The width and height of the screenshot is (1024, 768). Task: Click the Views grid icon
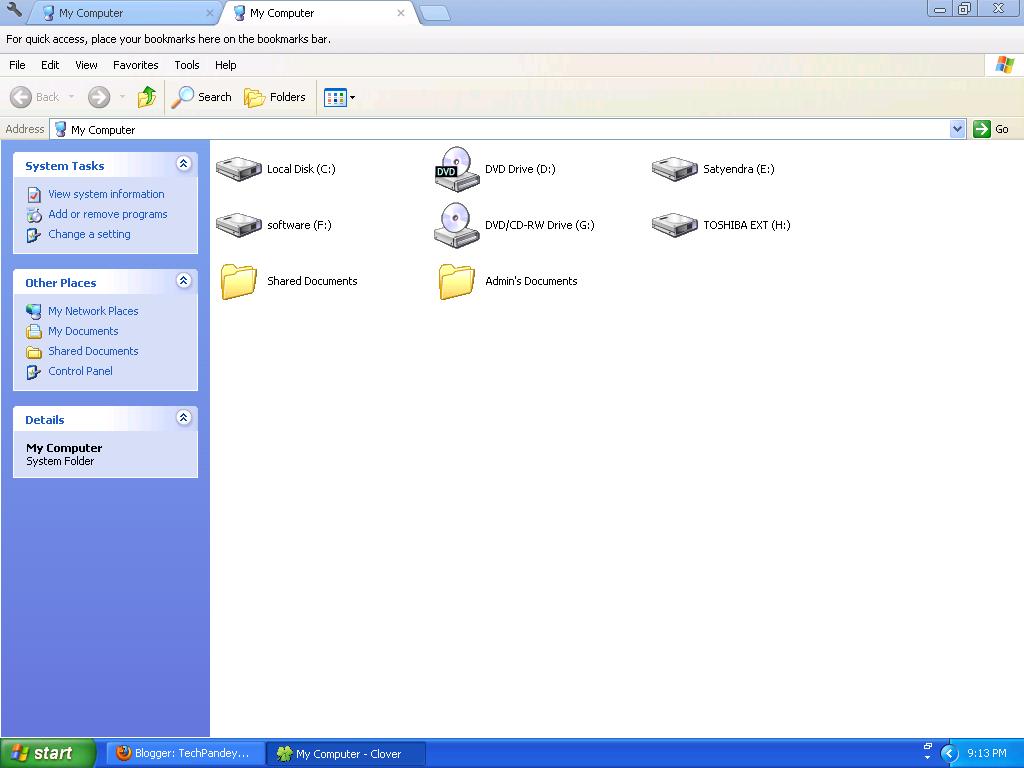pyautogui.click(x=335, y=97)
